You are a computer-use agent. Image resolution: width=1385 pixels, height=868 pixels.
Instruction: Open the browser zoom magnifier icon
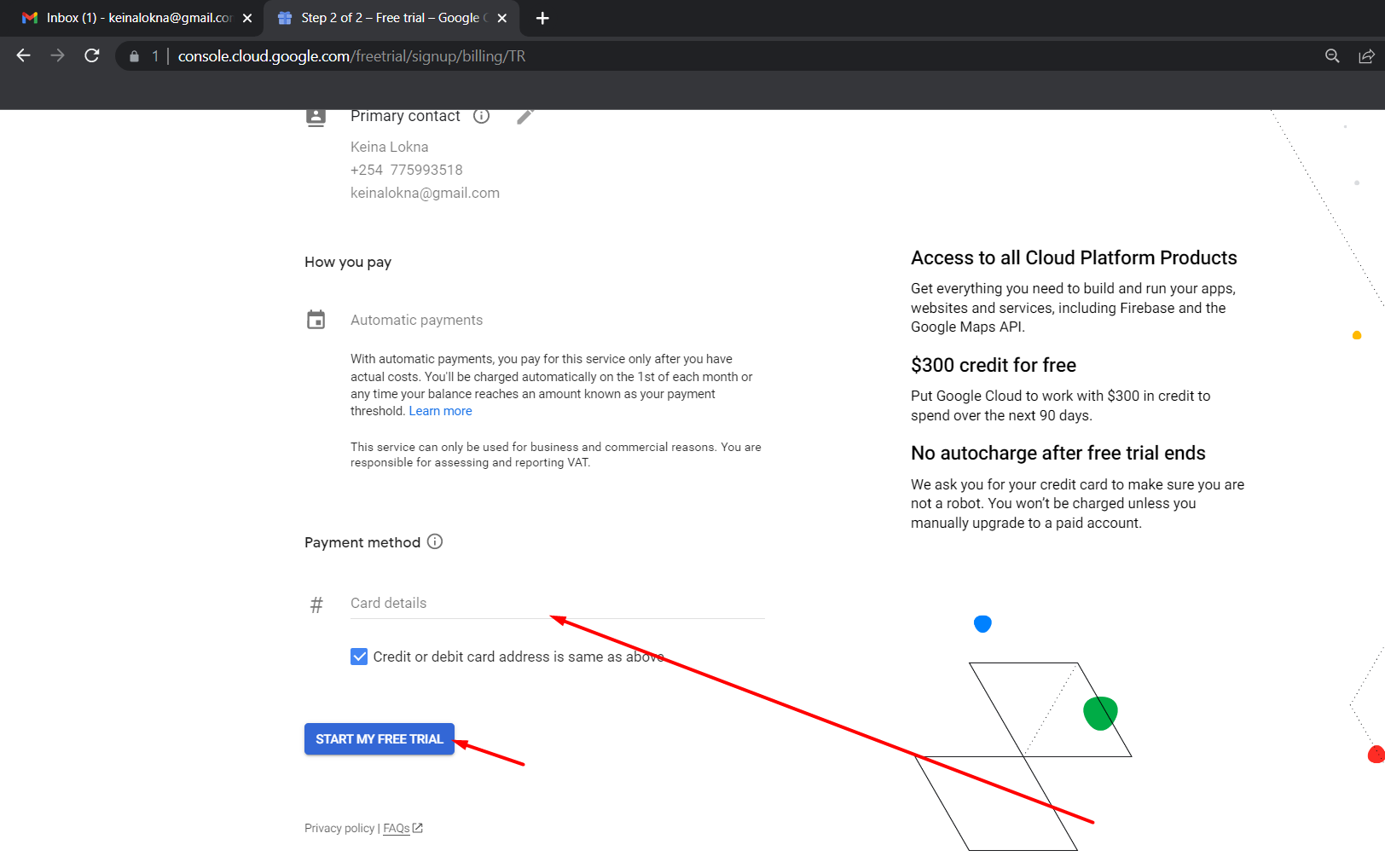(x=1332, y=56)
